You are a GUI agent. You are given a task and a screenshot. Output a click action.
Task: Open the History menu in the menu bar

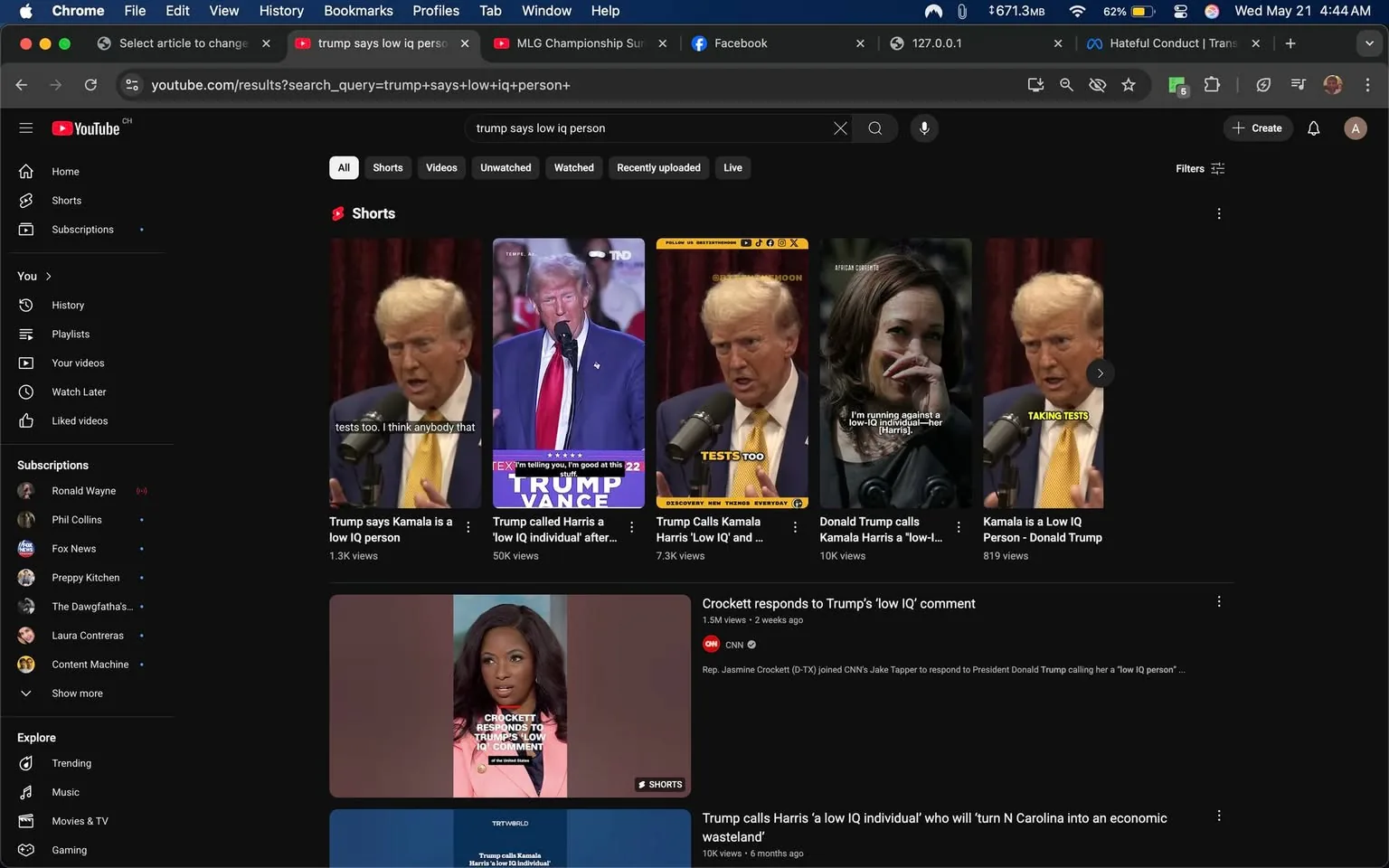coord(280,11)
